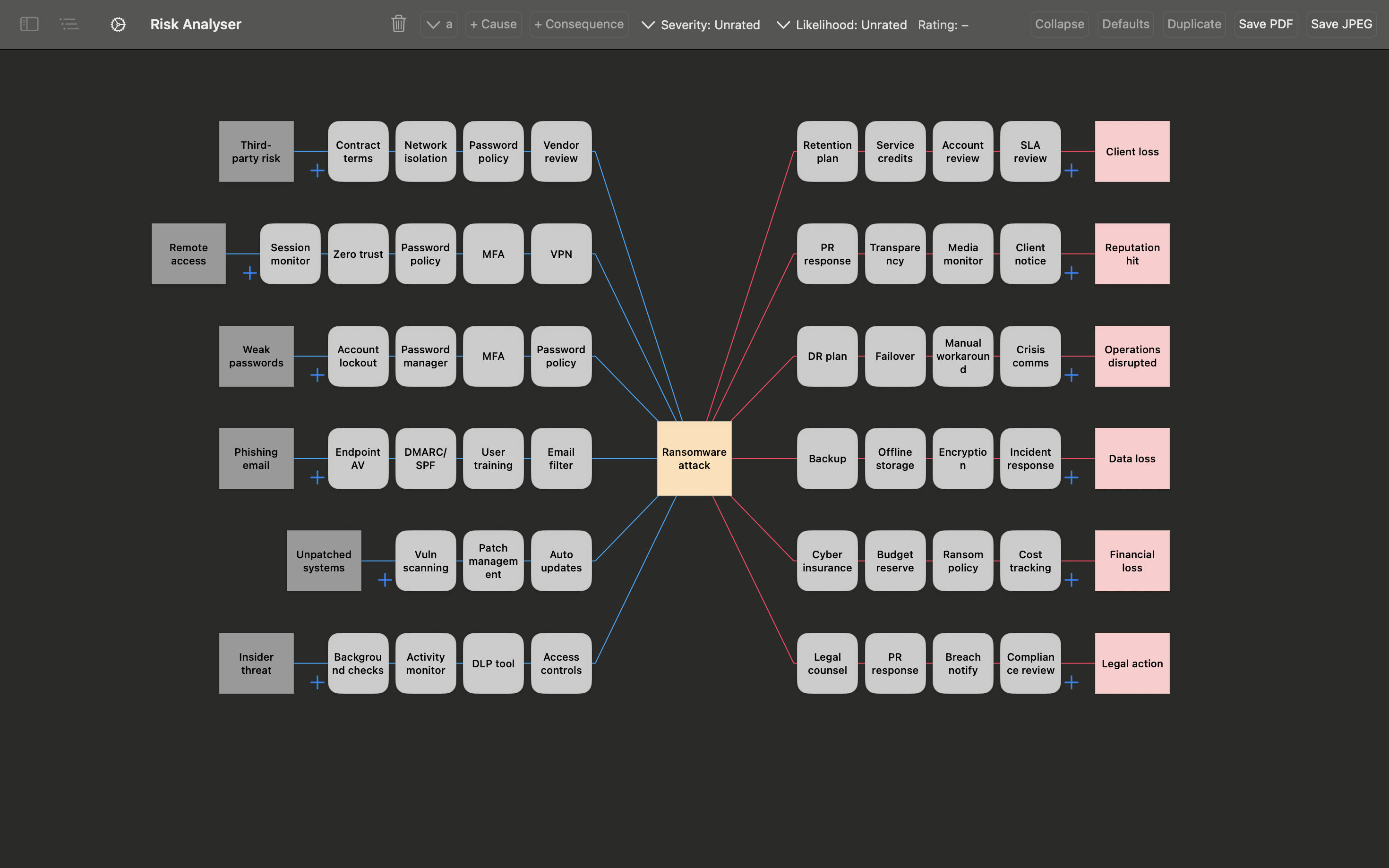Select the Legal action consequence node
The height and width of the screenshot is (868, 1389).
click(1132, 663)
